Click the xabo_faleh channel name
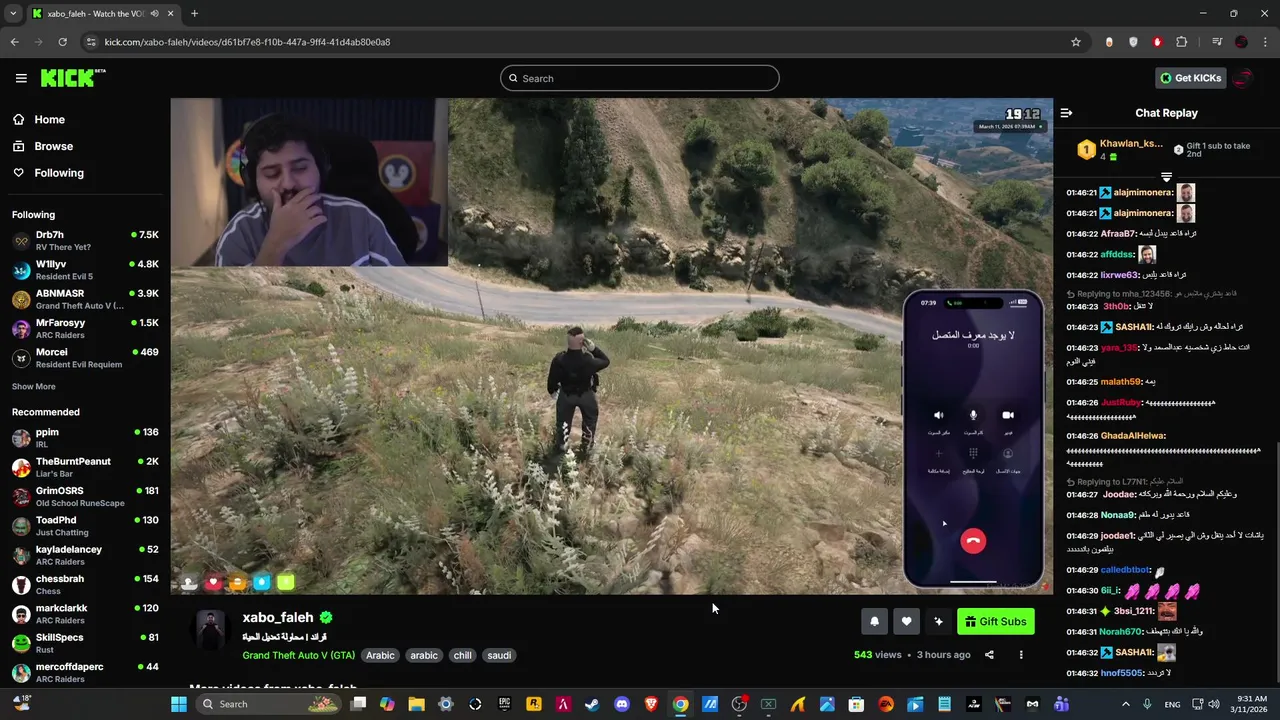This screenshot has height=720, width=1280. point(278,617)
